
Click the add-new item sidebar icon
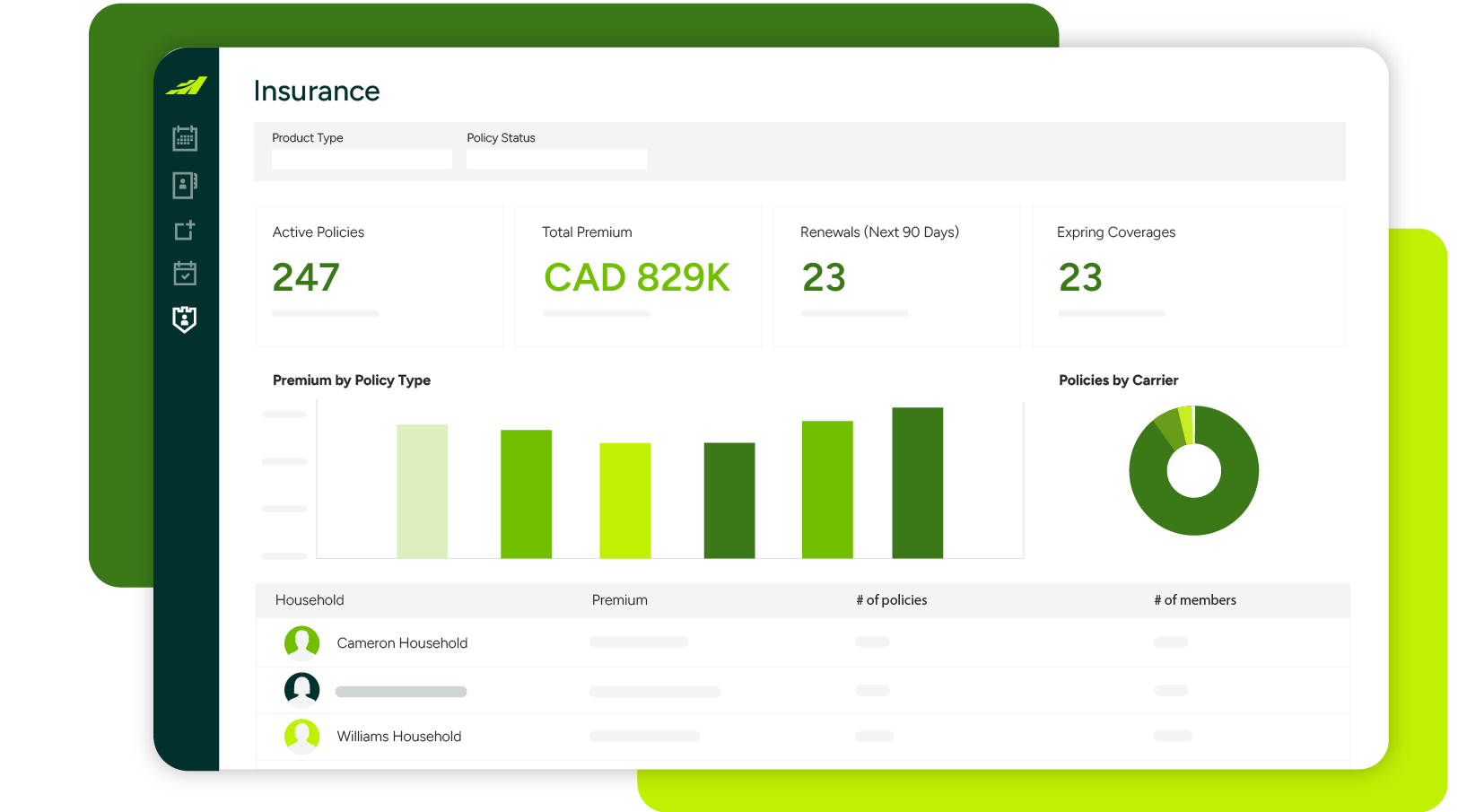pos(184,230)
